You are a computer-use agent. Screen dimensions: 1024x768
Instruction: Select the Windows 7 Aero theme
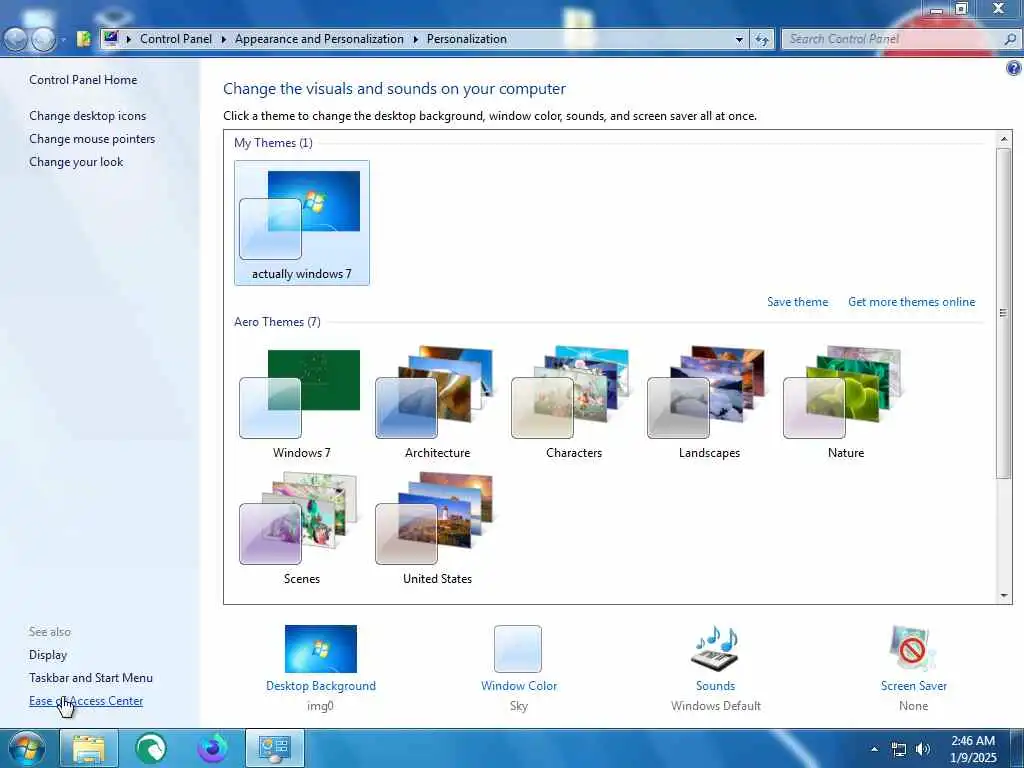(x=301, y=402)
